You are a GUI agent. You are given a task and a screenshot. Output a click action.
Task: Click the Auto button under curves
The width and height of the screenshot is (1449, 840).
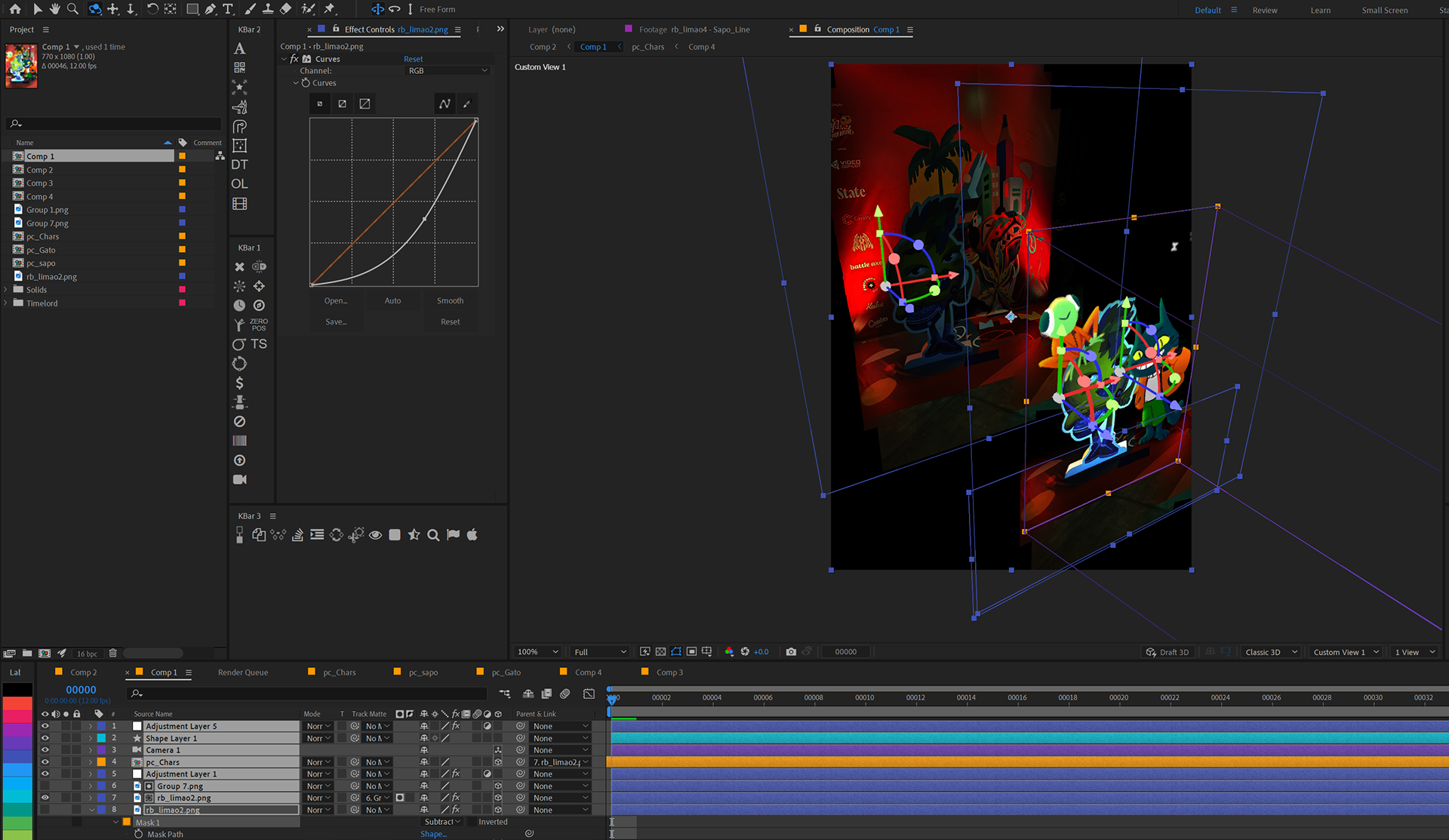pos(392,300)
